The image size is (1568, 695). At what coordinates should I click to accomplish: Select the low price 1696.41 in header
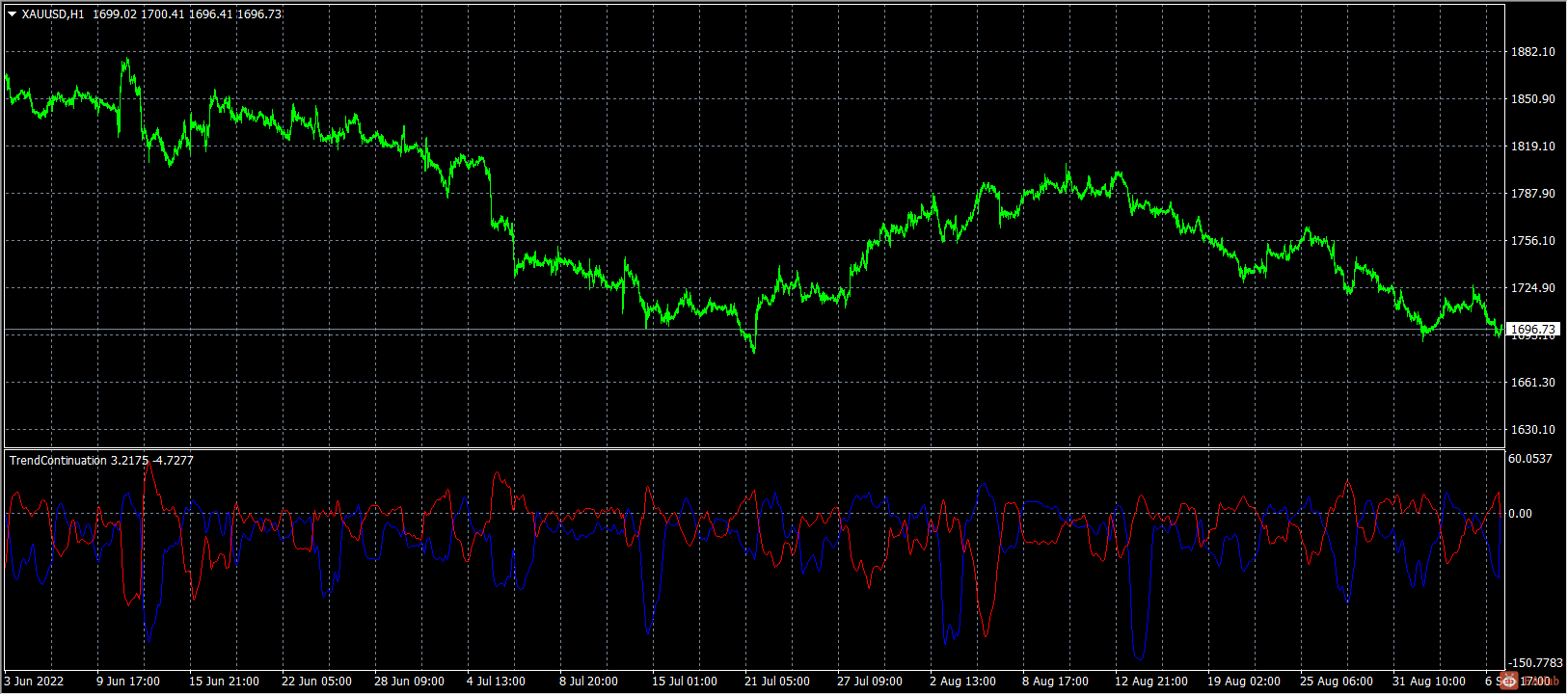(210, 14)
